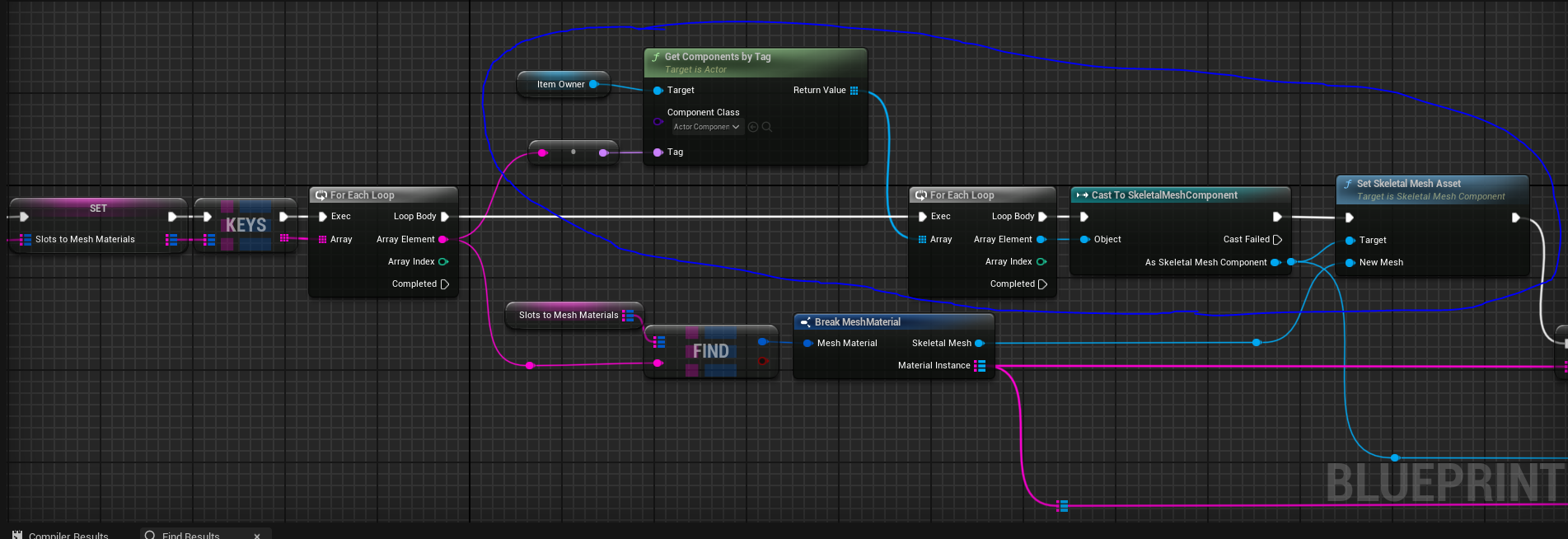The height and width of the screenshot is (539, 1568).
Task: Click Array Element pin on second For Each Loop
Action: click(x=1041, y=240)
